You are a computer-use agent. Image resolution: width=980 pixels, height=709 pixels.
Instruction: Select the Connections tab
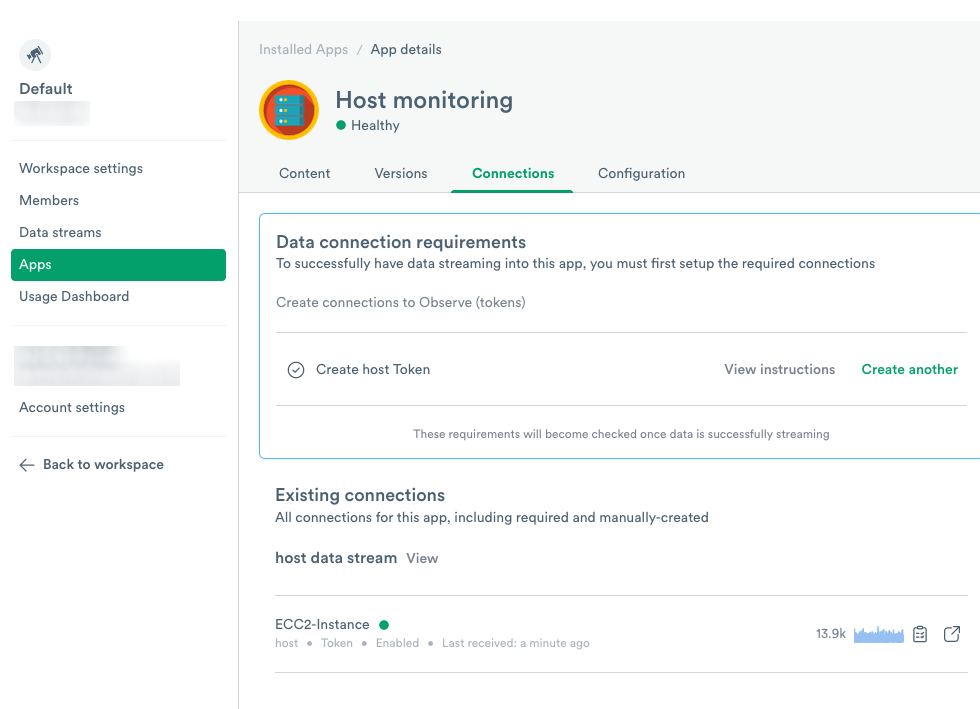tap(512, 173)
